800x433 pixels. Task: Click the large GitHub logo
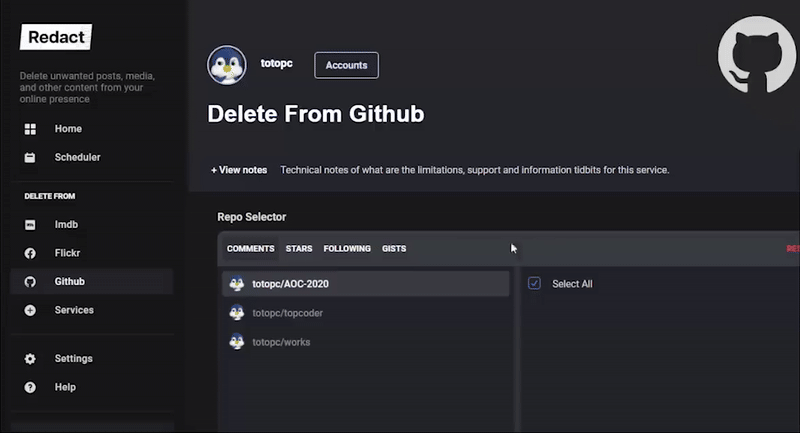(x=757, y=55)
